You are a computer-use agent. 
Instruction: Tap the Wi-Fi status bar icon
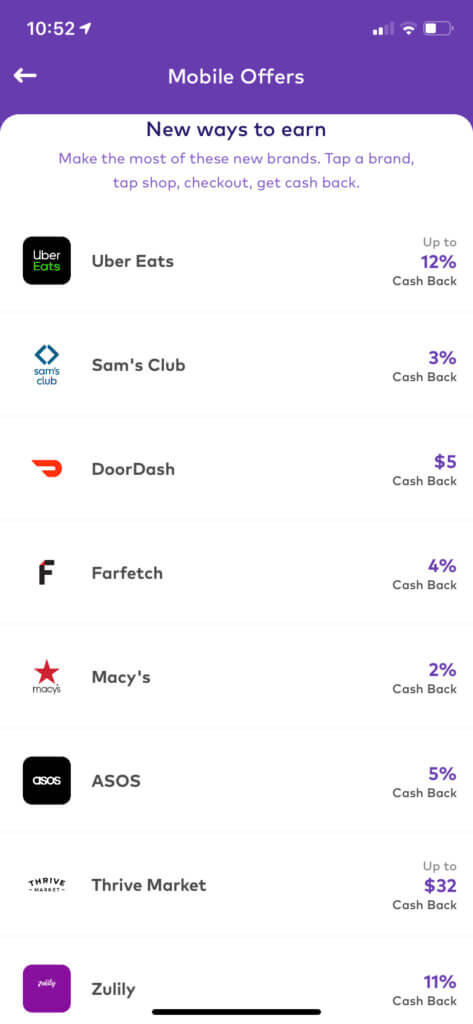coord(409,28)
